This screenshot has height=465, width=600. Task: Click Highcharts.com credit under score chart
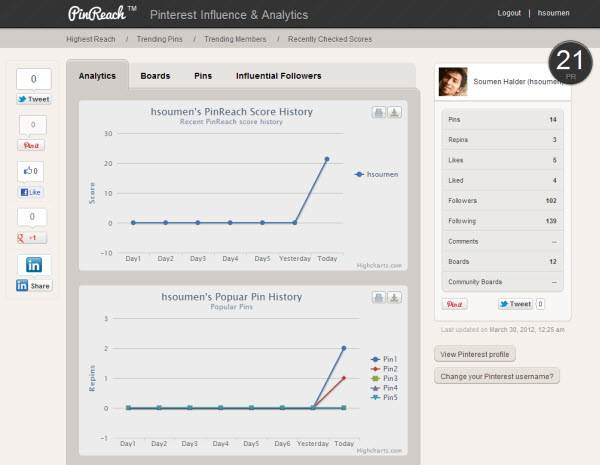coord(379,266)
